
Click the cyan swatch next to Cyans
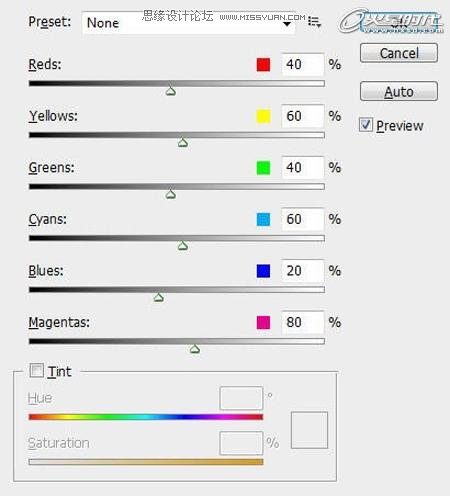(263, 219)
